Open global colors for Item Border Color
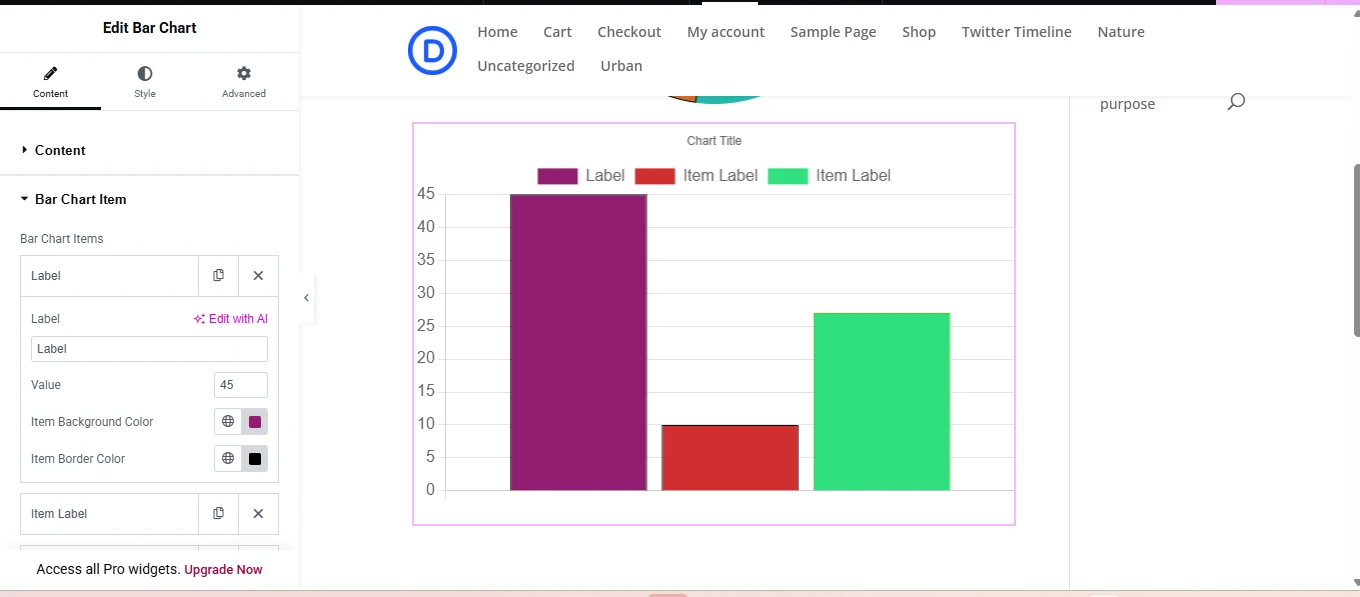Viewport: 1360px width, 597px height. coord(228,459)
